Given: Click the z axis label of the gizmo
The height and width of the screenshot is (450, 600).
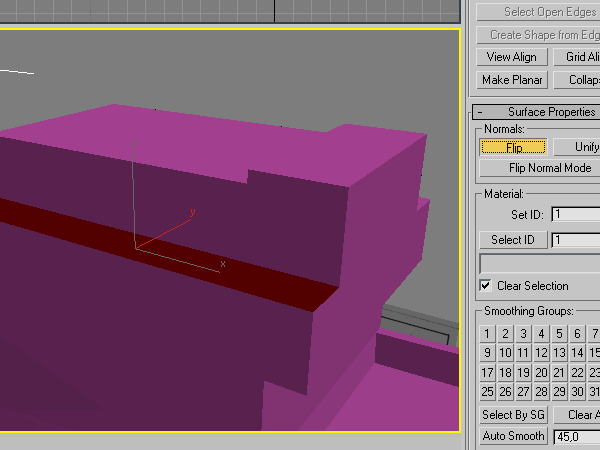Looking at the screenshot, I should (x=134, y=143).
